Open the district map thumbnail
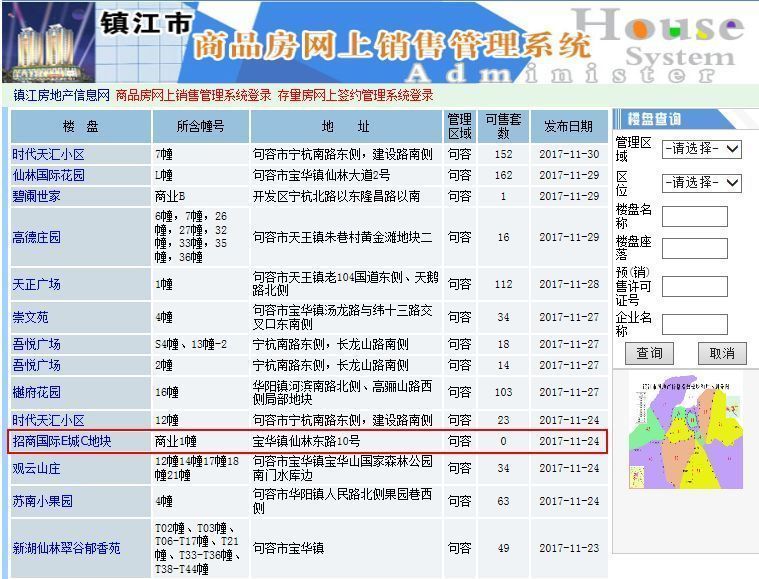 [685, 432]
